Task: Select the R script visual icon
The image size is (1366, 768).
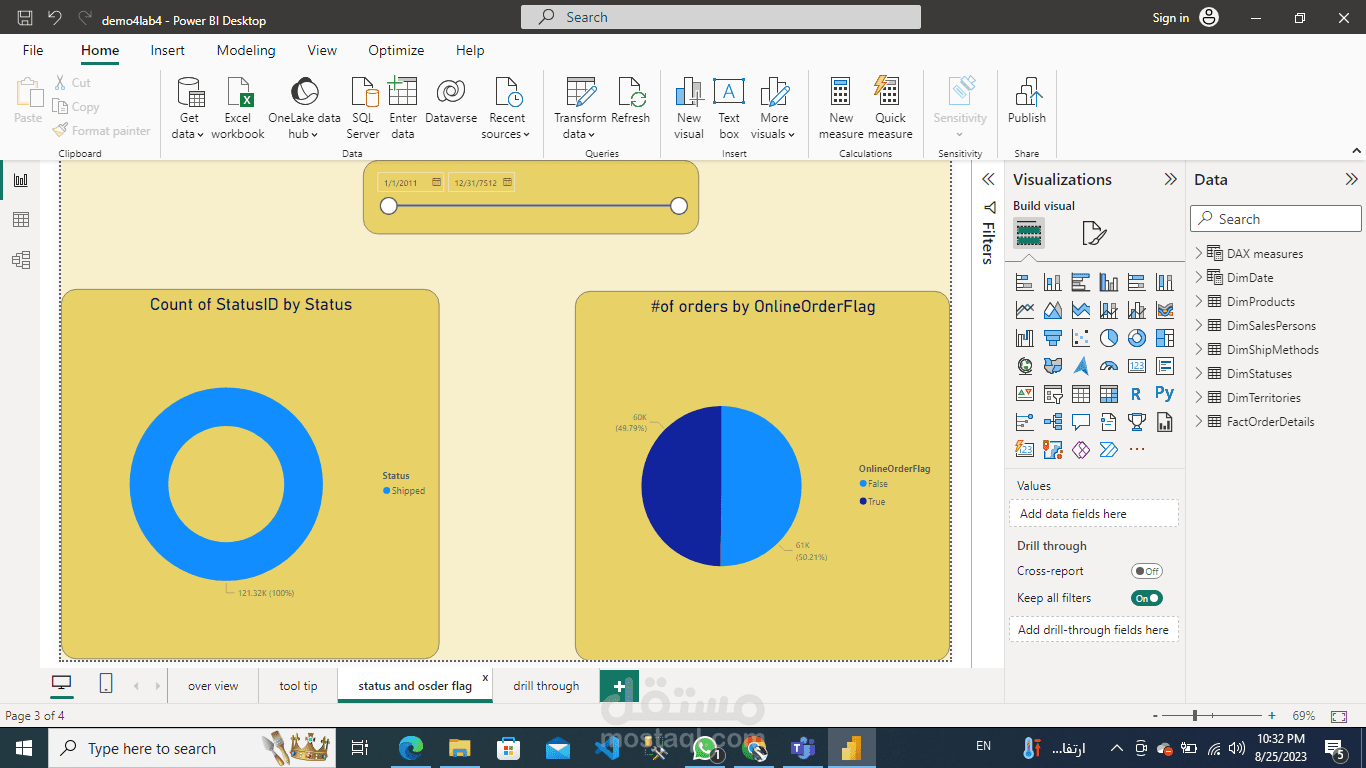Action: point(1136,394)
